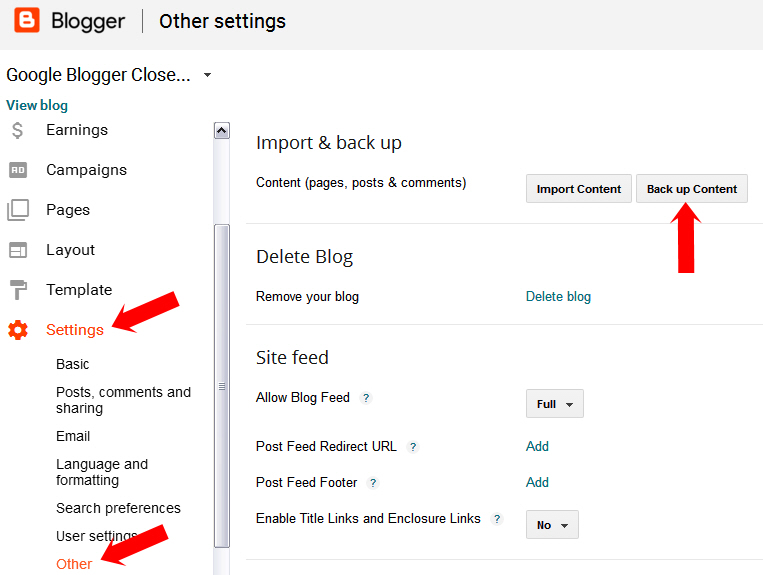Select the Other settings item
763x575 pixels.
(74, 564)
